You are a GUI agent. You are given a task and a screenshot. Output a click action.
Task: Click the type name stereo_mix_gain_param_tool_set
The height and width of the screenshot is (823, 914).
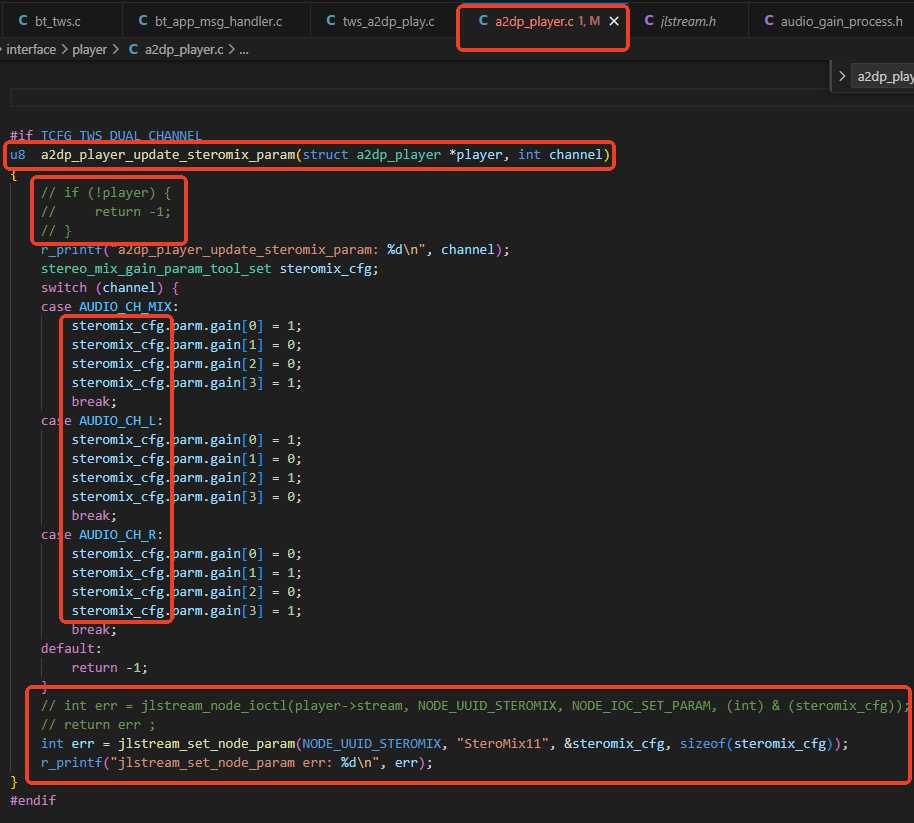(x=156, y=269)
